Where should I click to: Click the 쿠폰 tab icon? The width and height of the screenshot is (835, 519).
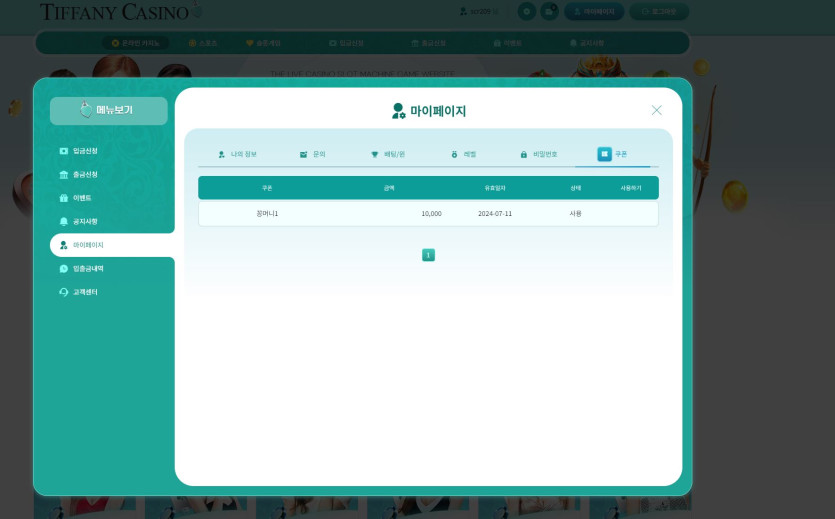click(x=604, y=154)
